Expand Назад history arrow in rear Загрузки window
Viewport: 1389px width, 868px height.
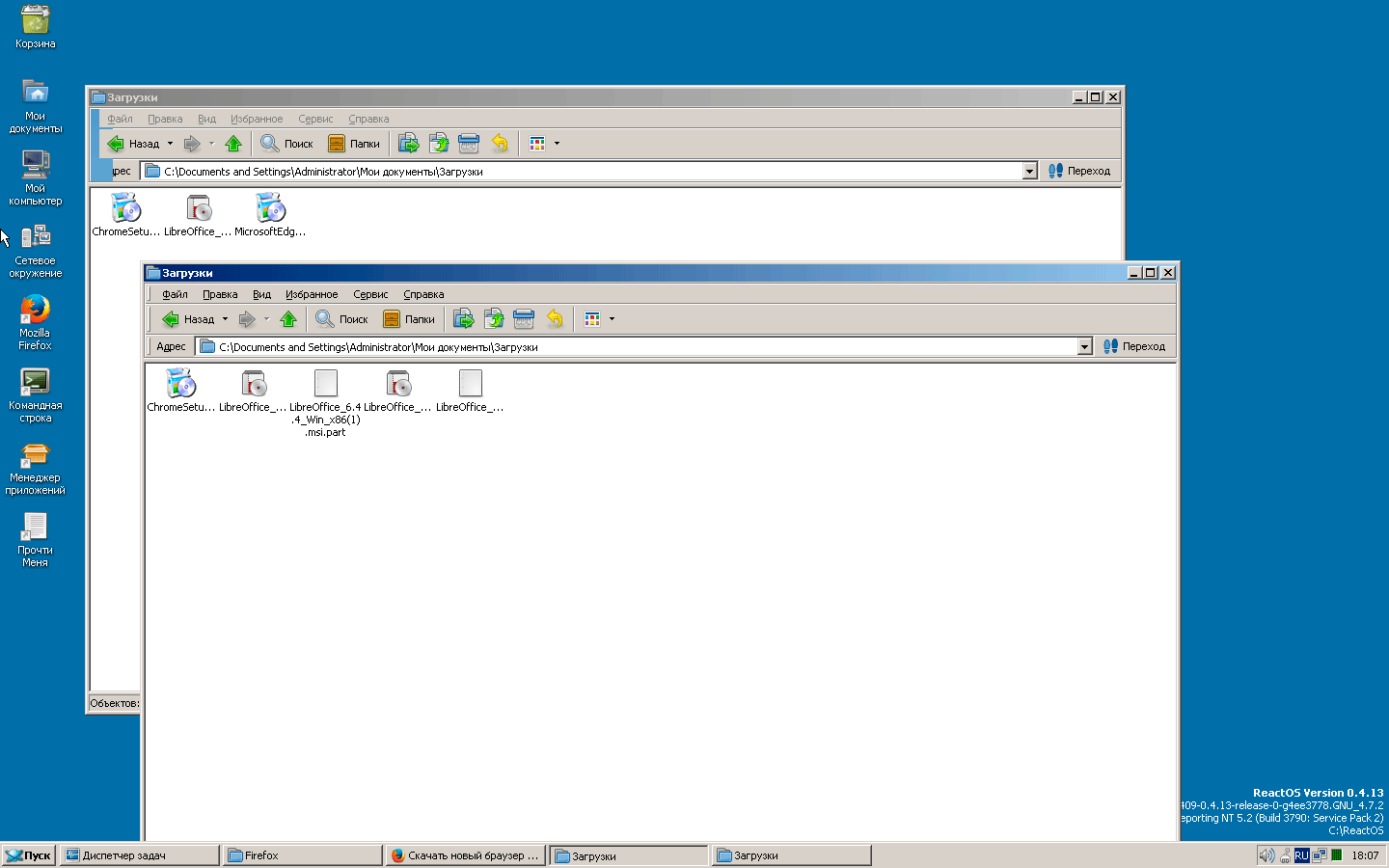point(171,144)
